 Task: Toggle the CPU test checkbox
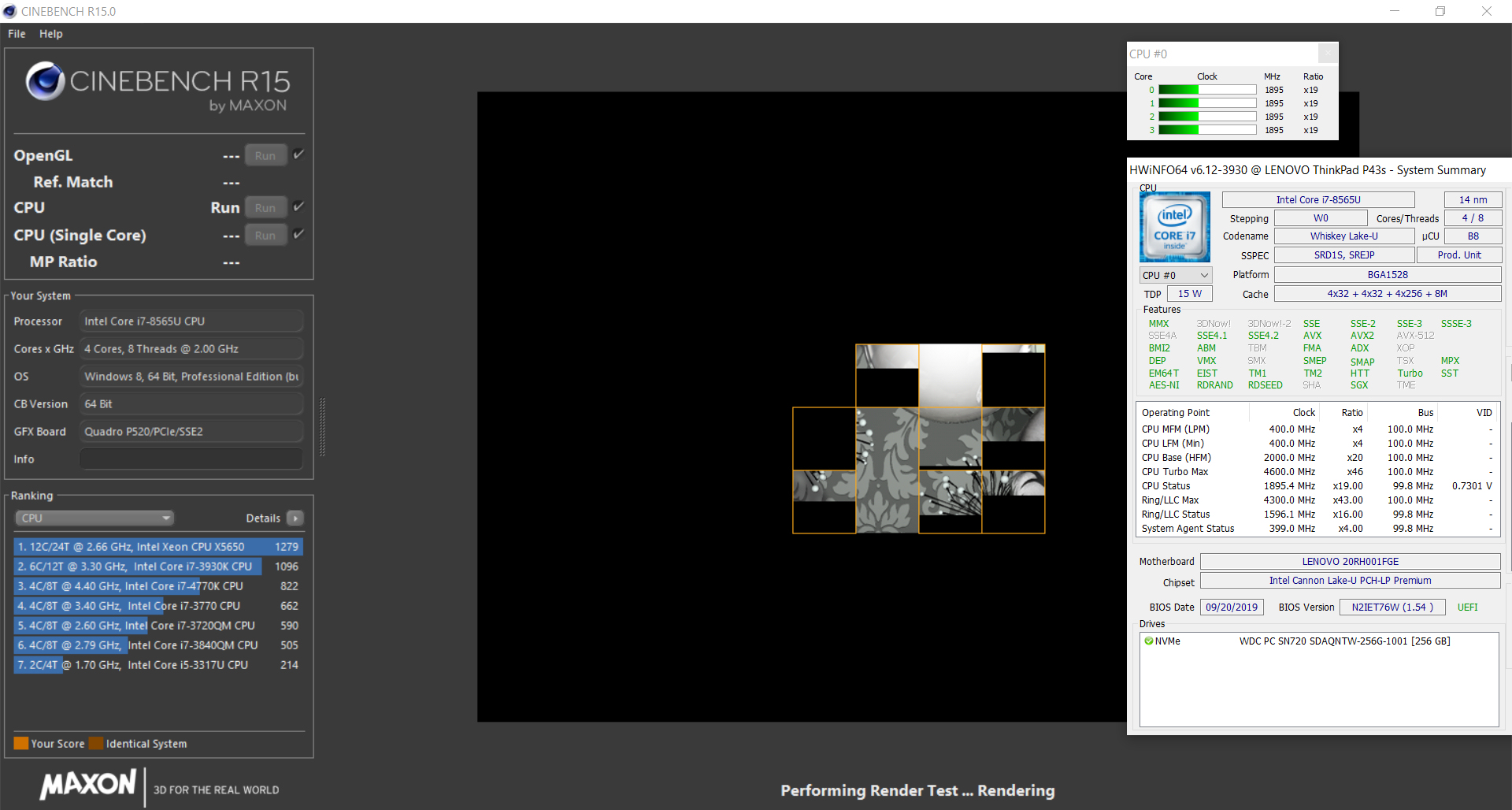(x=298, y=206)
